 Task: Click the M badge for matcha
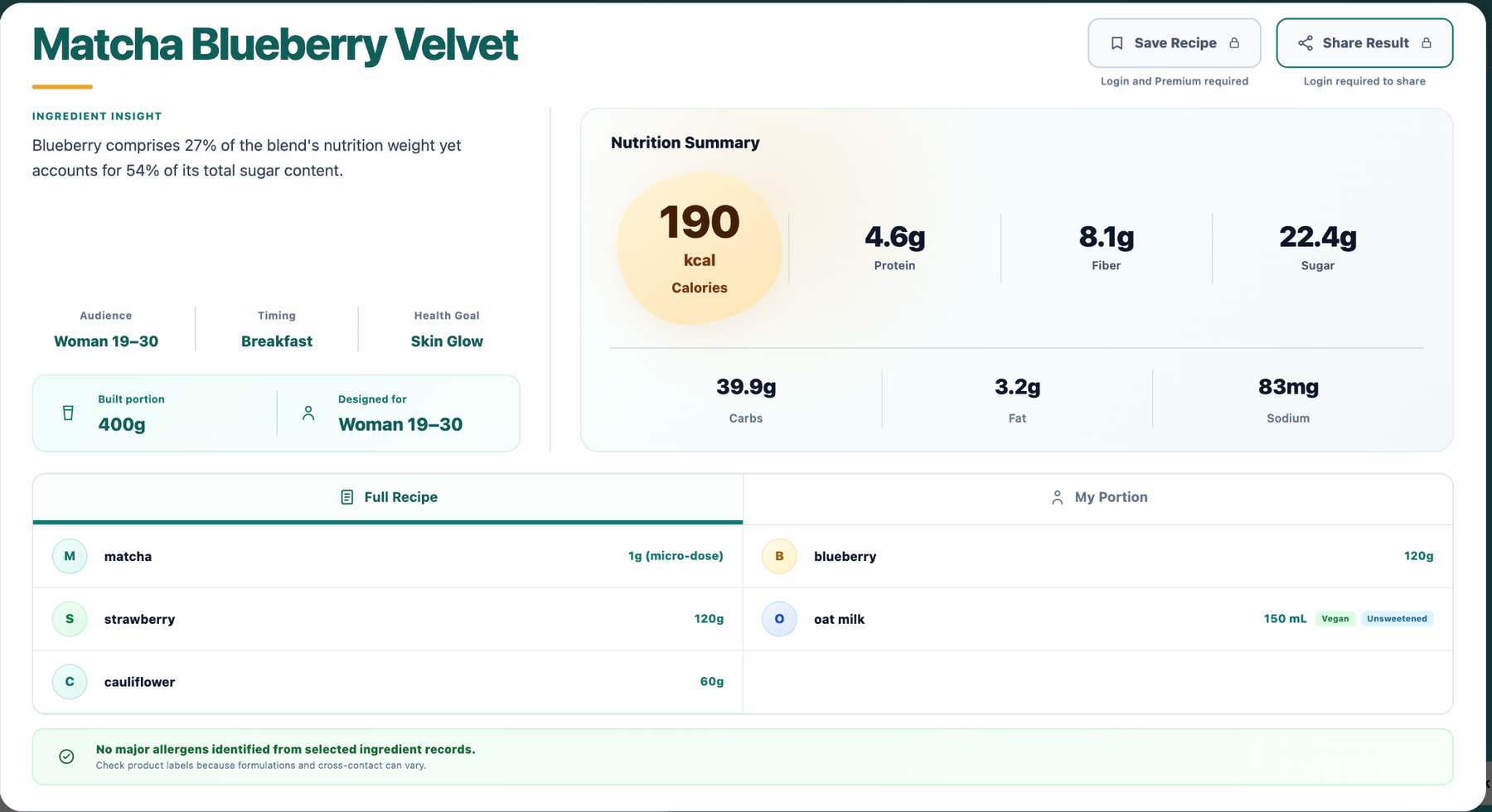click(x=70, y=556)
